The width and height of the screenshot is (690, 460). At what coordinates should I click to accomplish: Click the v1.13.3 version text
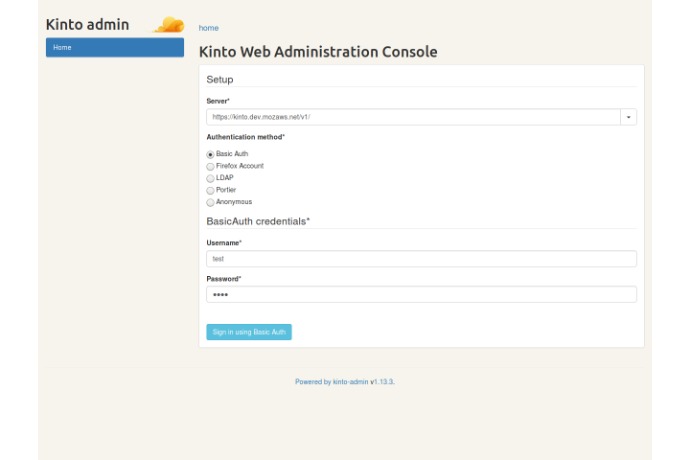tap(382, 382)
